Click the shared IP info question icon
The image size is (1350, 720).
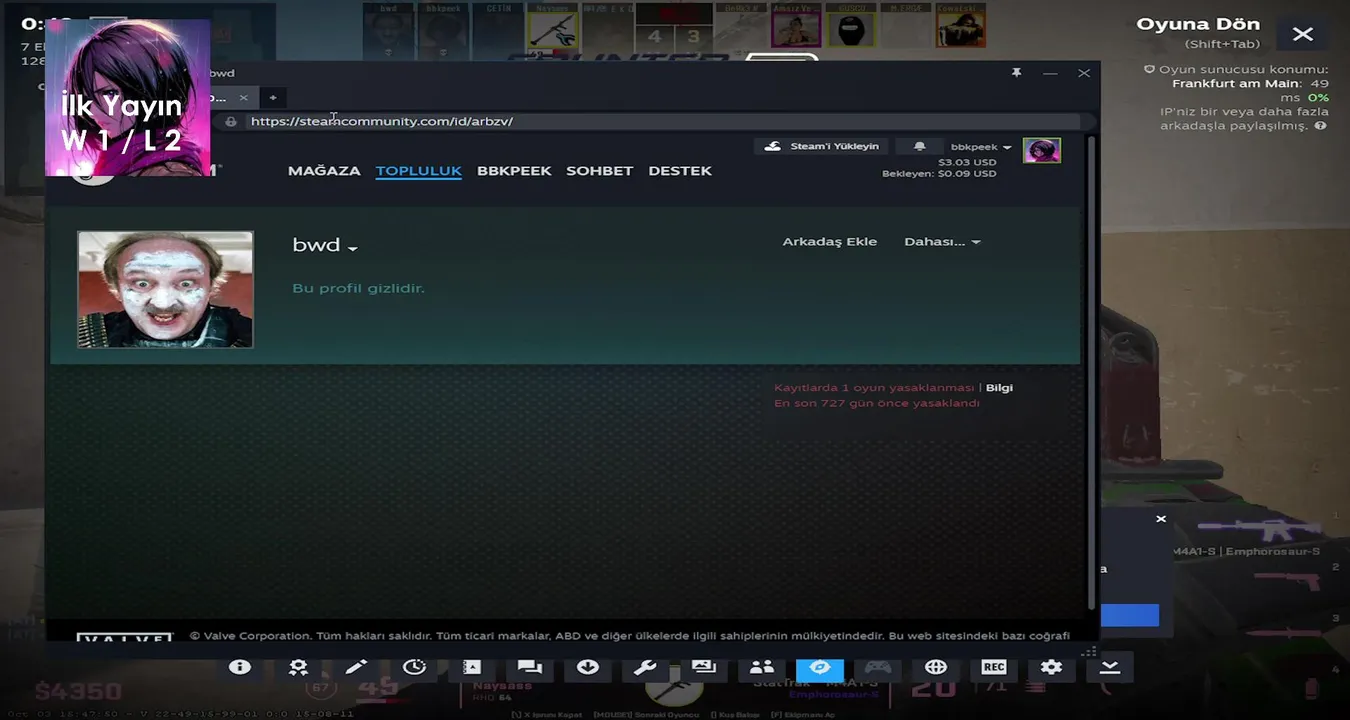click(1320, 126)
